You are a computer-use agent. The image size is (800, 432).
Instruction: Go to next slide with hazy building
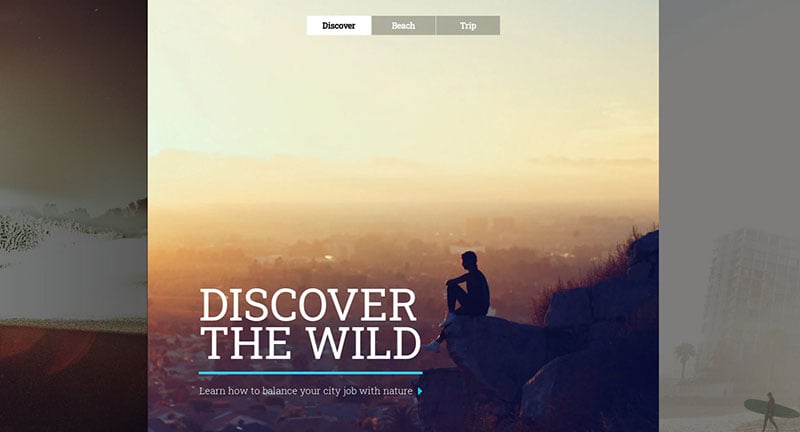point(729,216)
